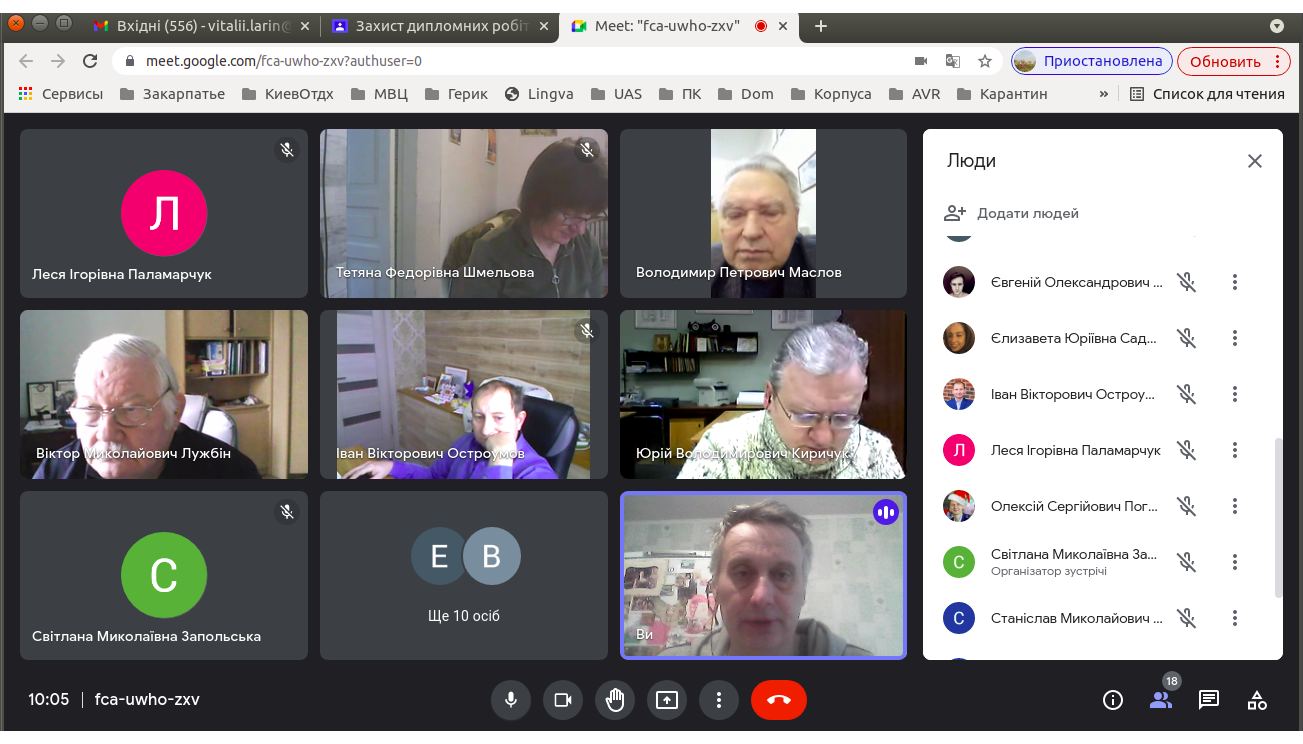The image size is (1303, 744).
Task: Open Список для чтения reading list
Action: [x=1207, y=94]
